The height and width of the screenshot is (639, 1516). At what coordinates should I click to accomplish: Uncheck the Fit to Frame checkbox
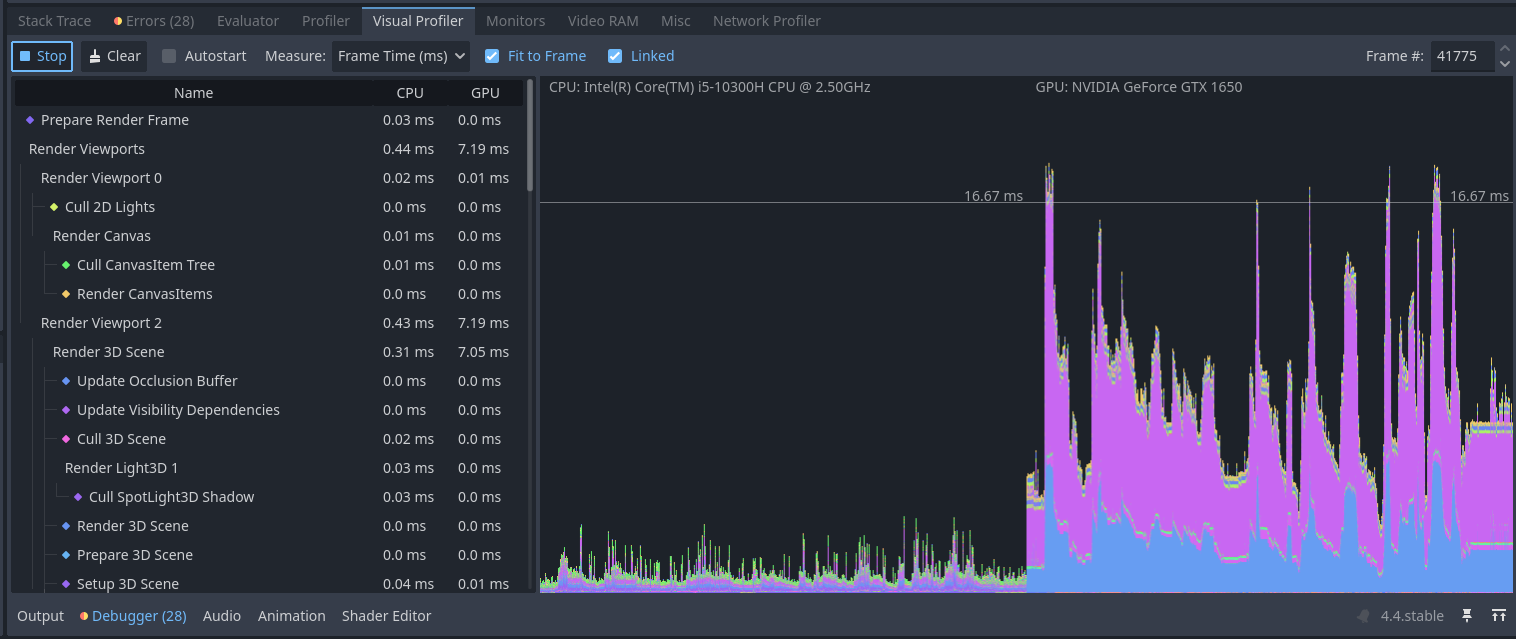(492, 56)
